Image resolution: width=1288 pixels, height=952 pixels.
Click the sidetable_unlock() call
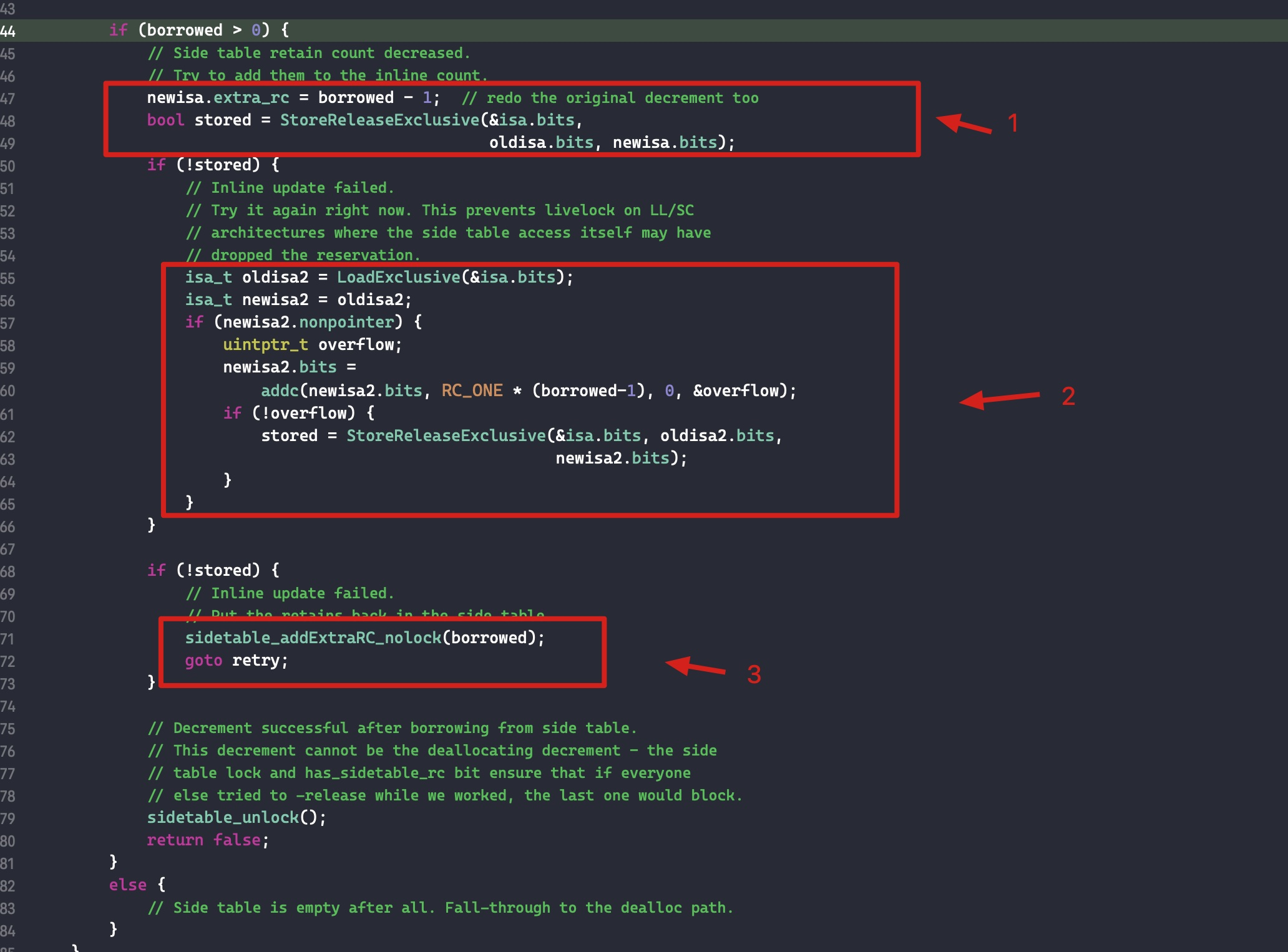(x=236, y=817)
